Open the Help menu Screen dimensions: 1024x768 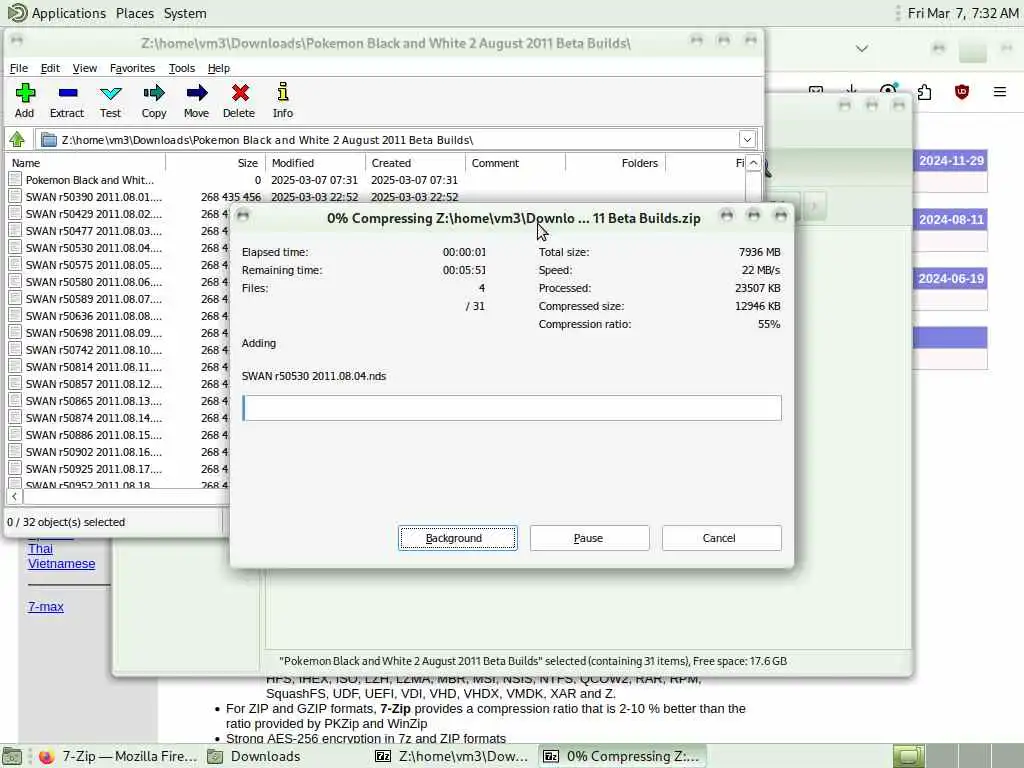coord(219,68)
